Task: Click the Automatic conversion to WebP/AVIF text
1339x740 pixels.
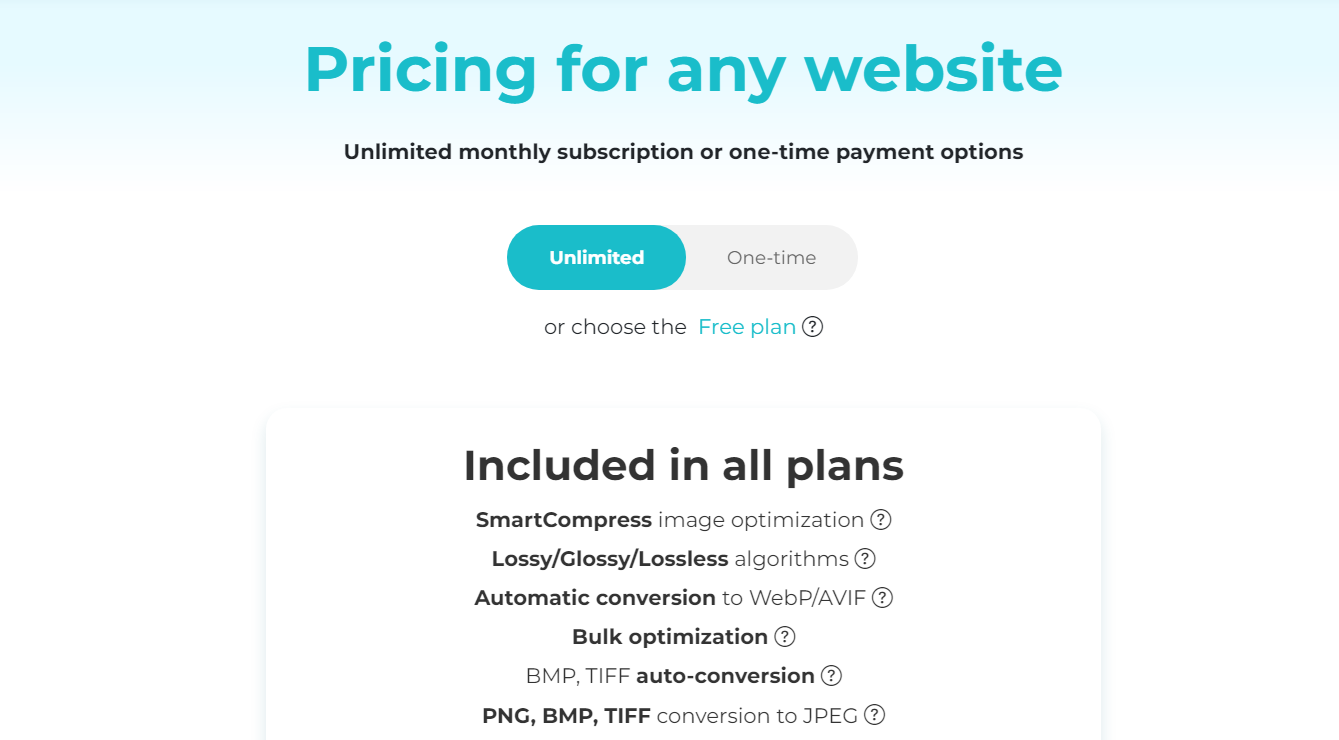Action: point(669,598)
